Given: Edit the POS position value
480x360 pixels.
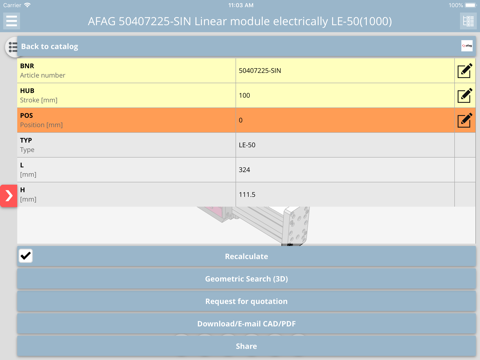Looking at the screenshot, I should [x=465, y=120].
